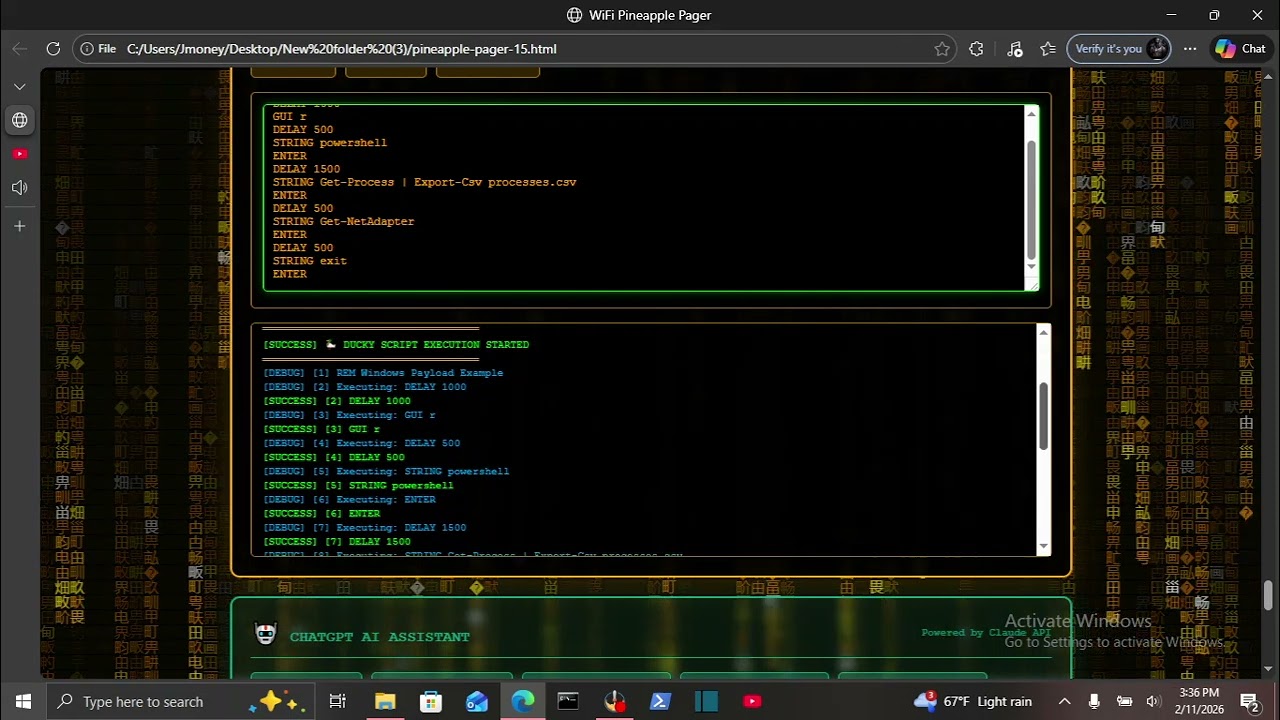The width and height of the screenshot is (1280, 720).
Task: Open PowerShell from the taskbar
Action: pos(660,701)
